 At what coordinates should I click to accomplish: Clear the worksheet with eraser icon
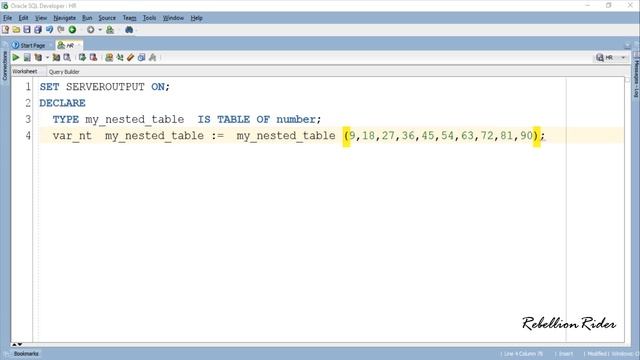pos(131,58)
